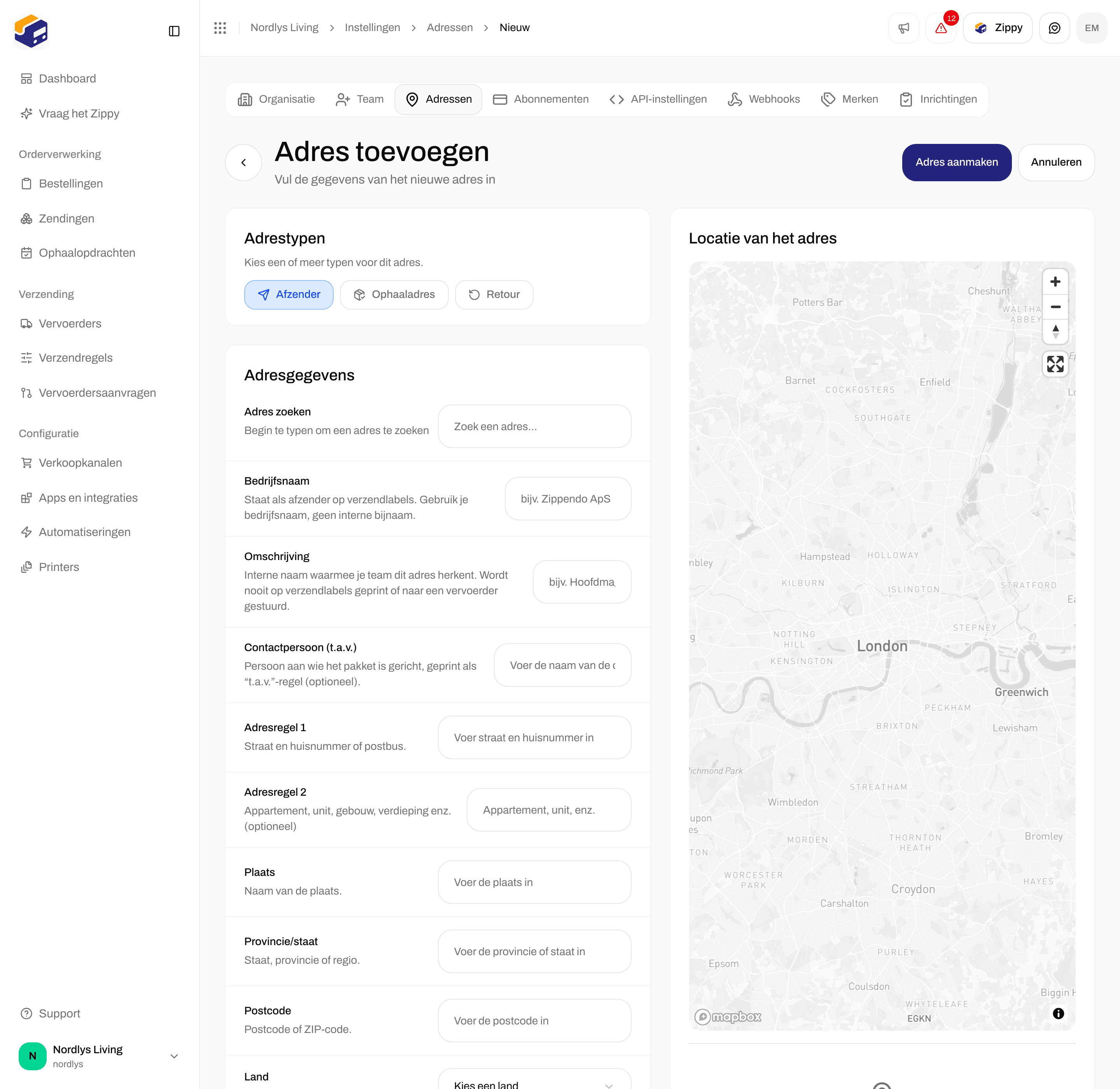Open the announcements megaphone icon
Image resolution: width=1120 pixels, height=1089 pixels.
tap(903, 28)
